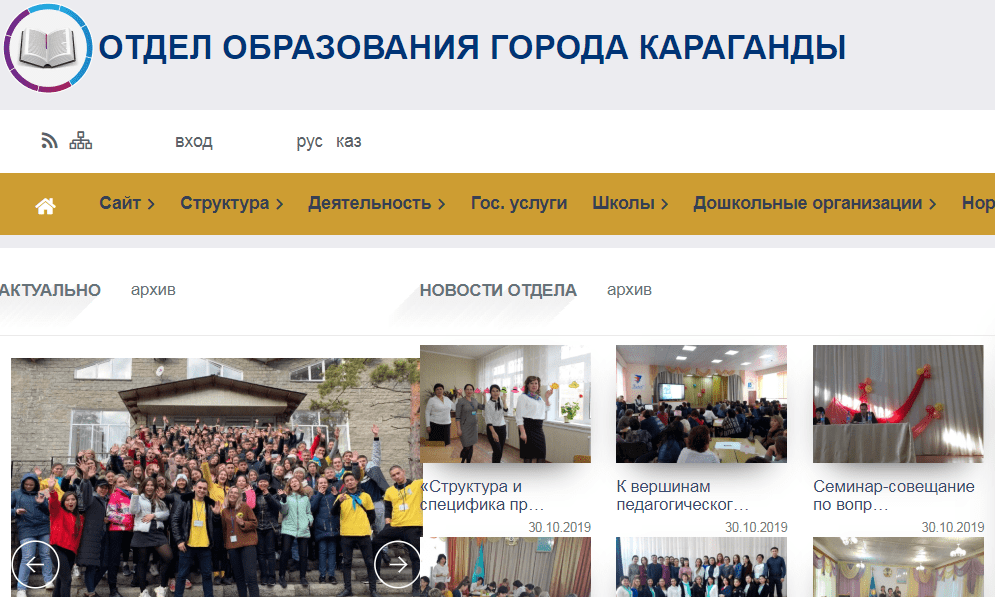This screenshot has height=597, width=995.
Task: Expand the Структура dropdown menu
Action: click(x=226, y=203)
